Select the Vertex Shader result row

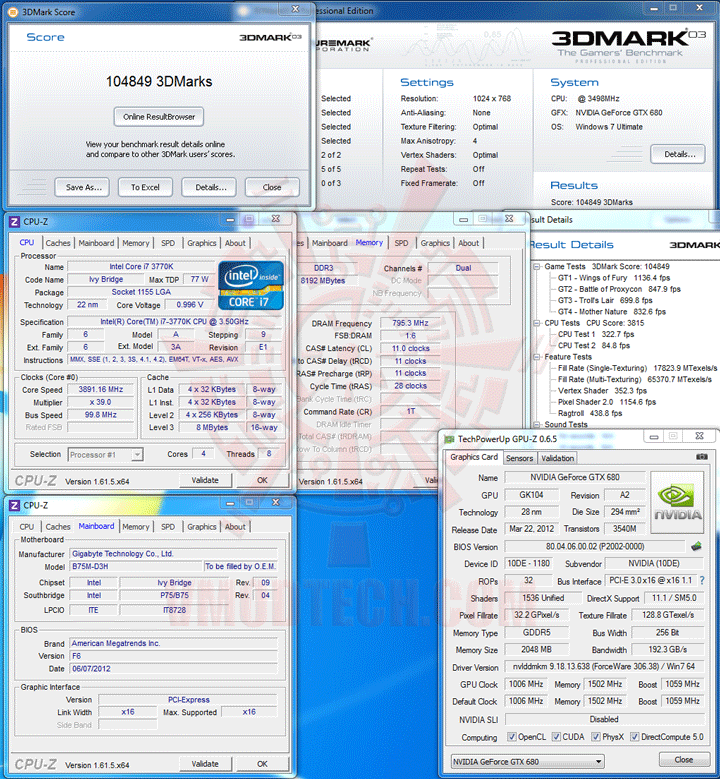pyautogui.click(x=602, y=391)
